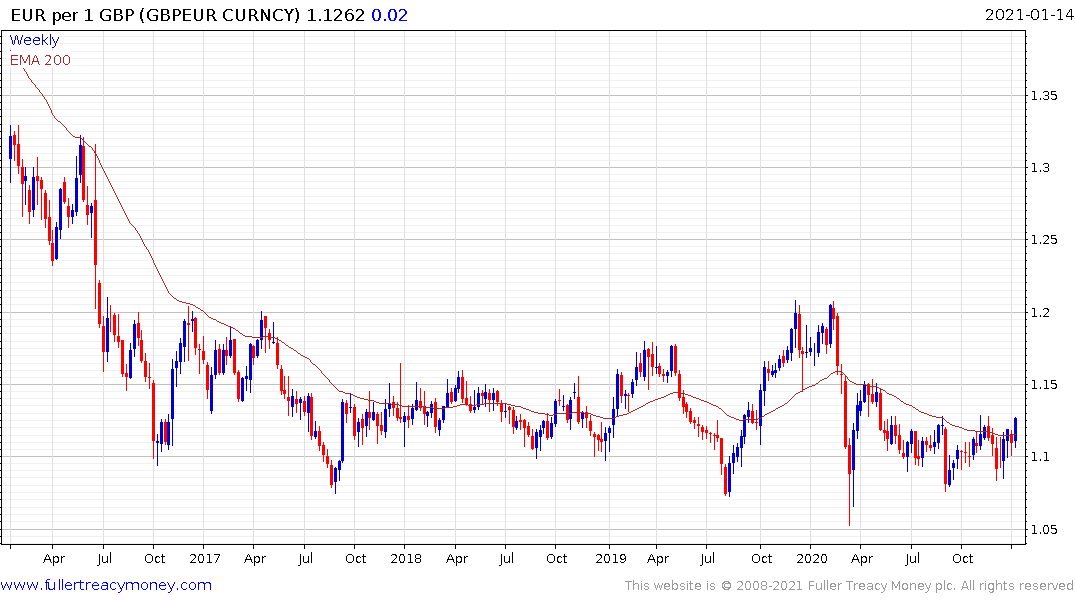Click the 1.05 price axis label
The image size is (1075, 600).
1044,530
